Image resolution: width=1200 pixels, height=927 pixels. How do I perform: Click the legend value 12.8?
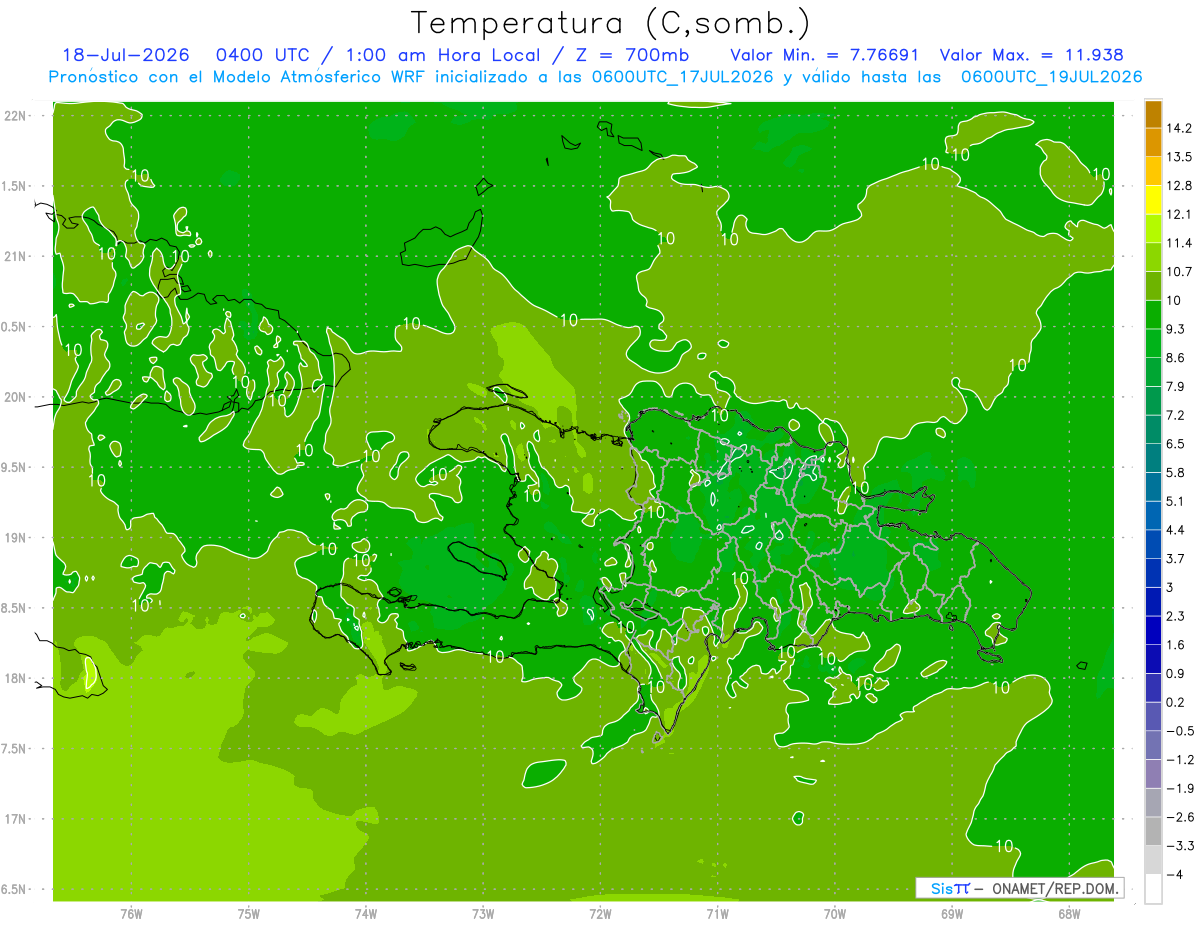[1179, 186]
